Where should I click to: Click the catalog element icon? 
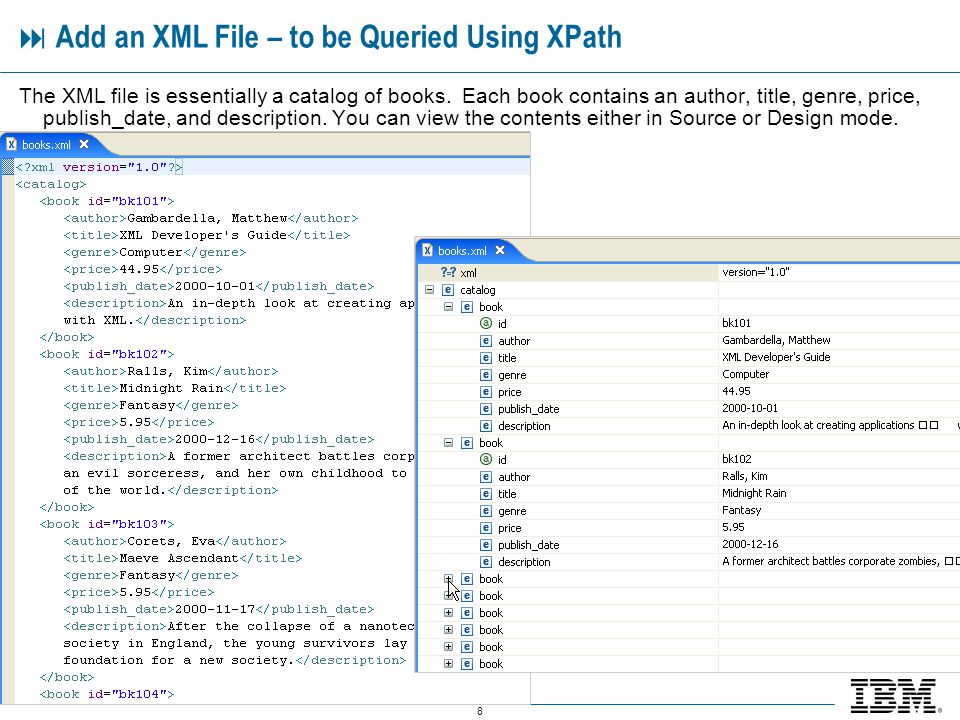pos(448,290)
